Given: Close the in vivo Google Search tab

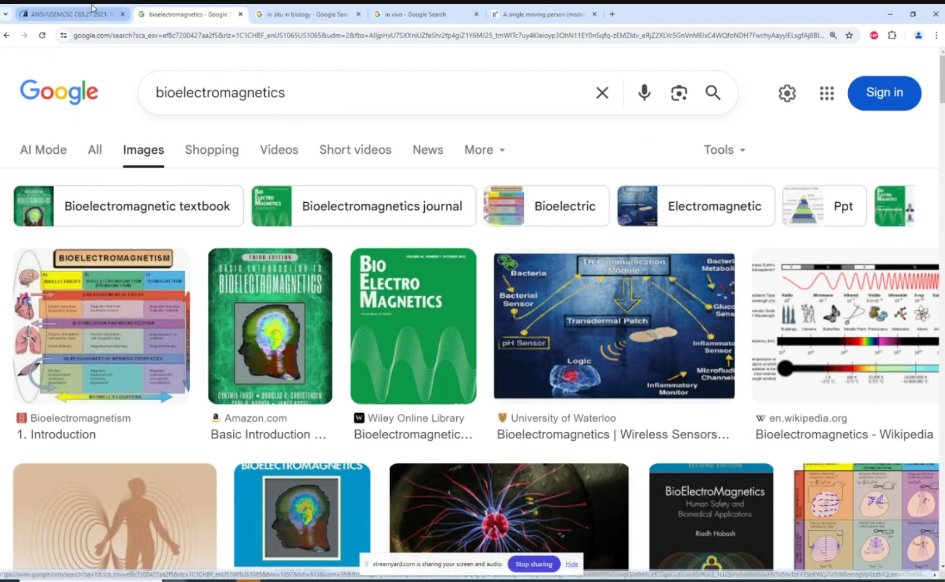Looking at the screenshot, I should pos(476,14).
